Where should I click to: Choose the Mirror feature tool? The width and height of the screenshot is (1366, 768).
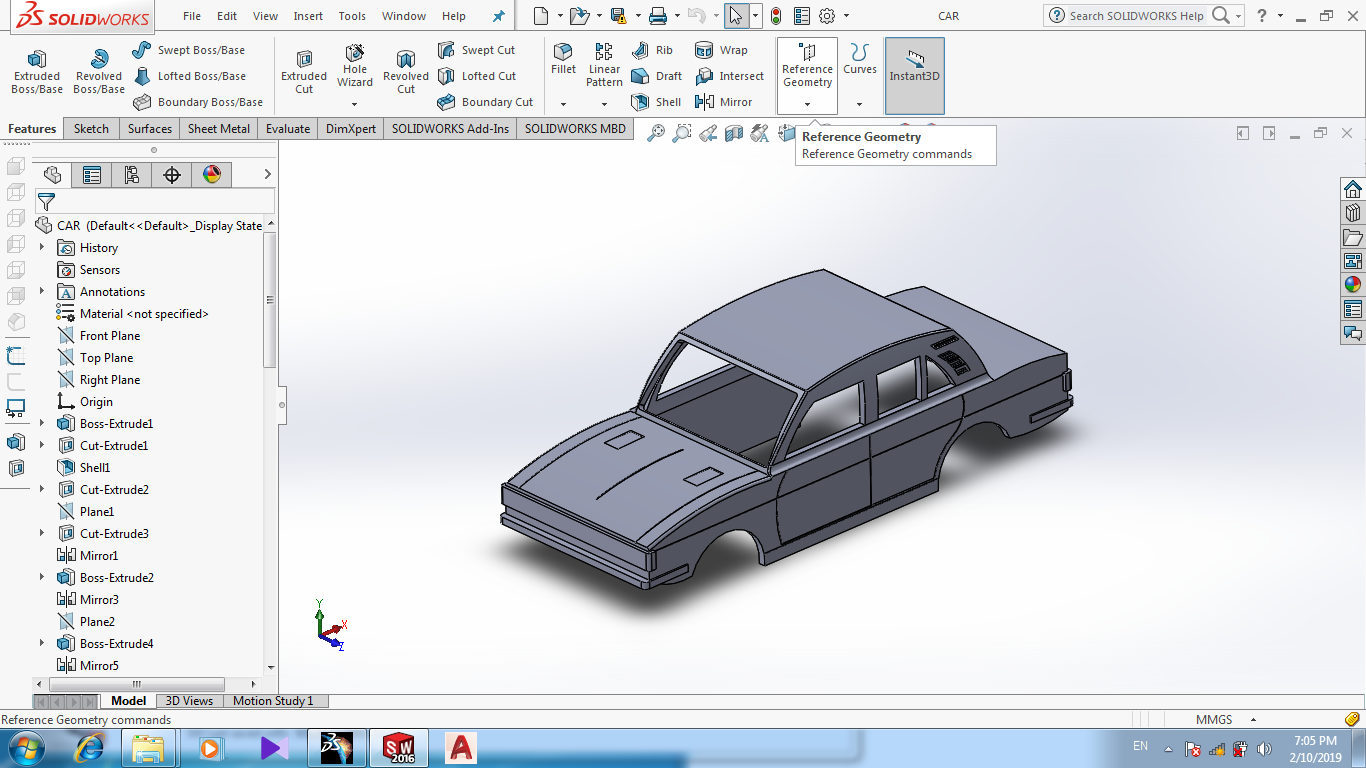coord(725,102)
